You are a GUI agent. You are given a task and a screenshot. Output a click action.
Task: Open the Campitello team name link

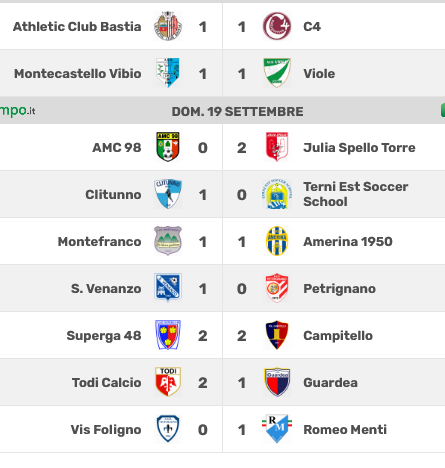(338, 336)
